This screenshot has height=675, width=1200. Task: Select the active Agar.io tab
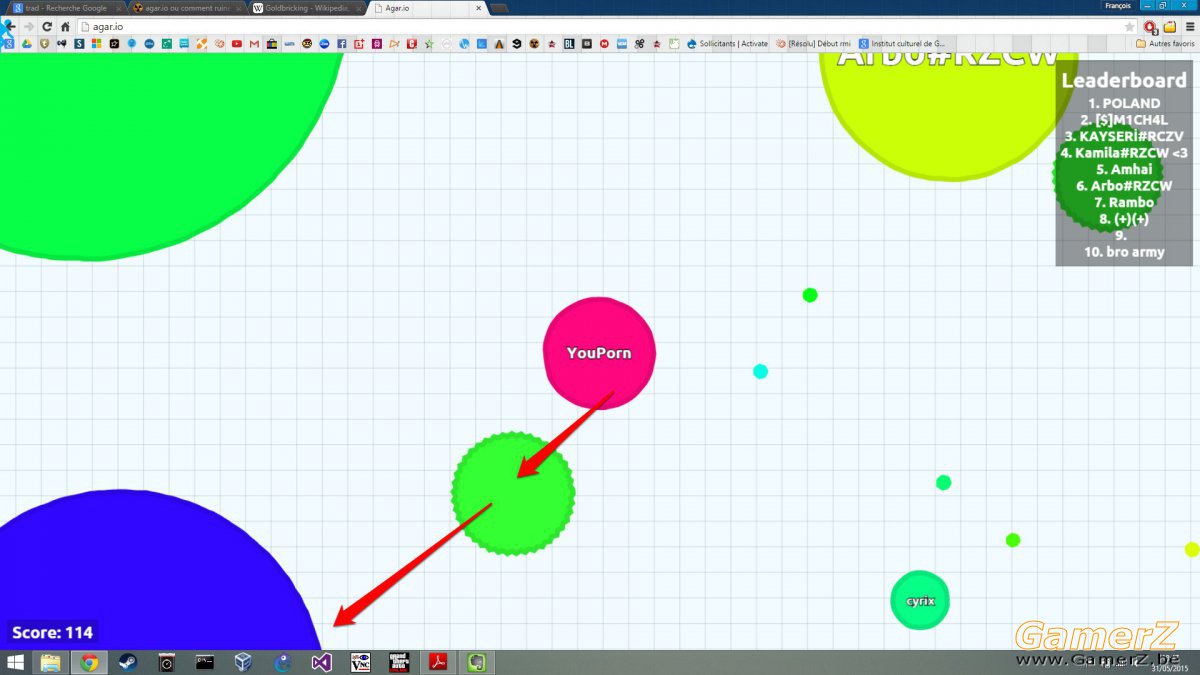click(x=425, y=8)
